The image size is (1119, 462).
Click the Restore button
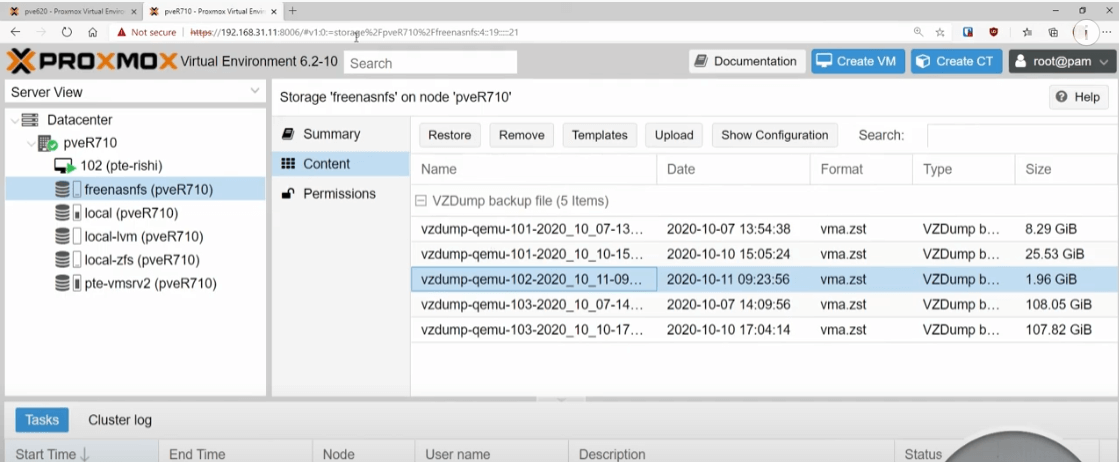coord(449,135)
